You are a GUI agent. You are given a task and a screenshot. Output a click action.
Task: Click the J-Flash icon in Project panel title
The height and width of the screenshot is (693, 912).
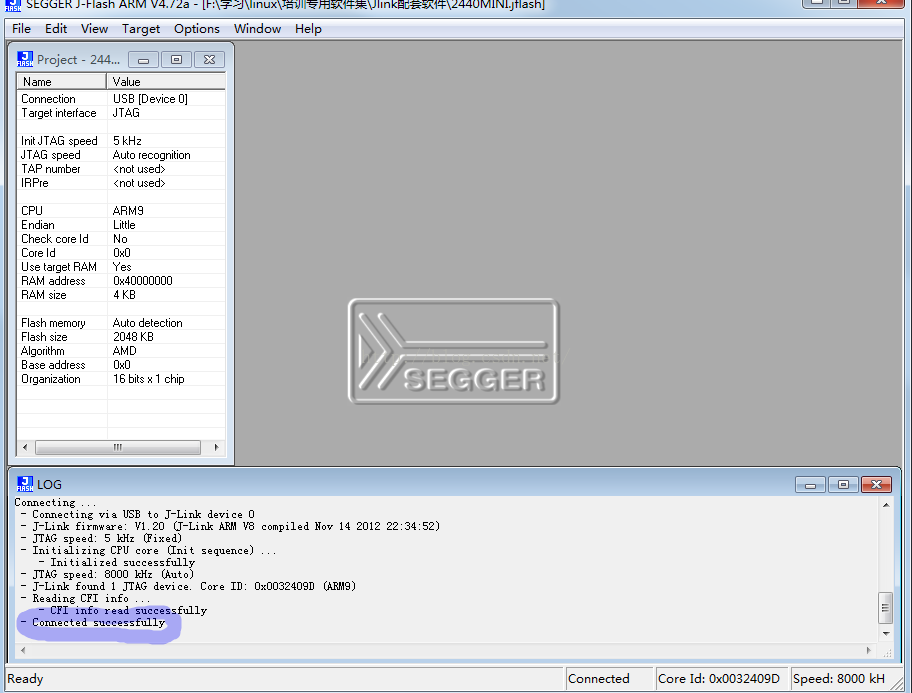25,59
